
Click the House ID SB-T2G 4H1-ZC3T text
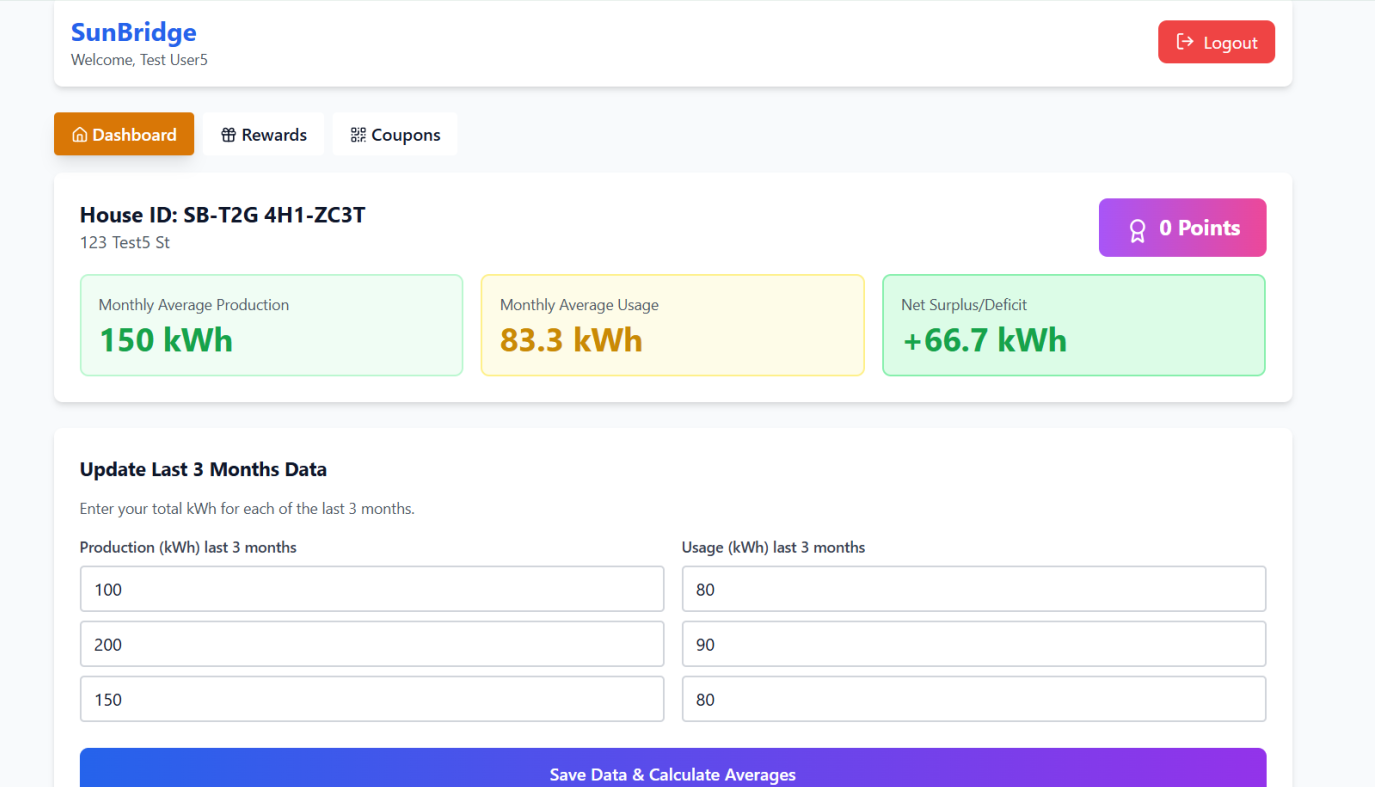(x=222, y=215)
